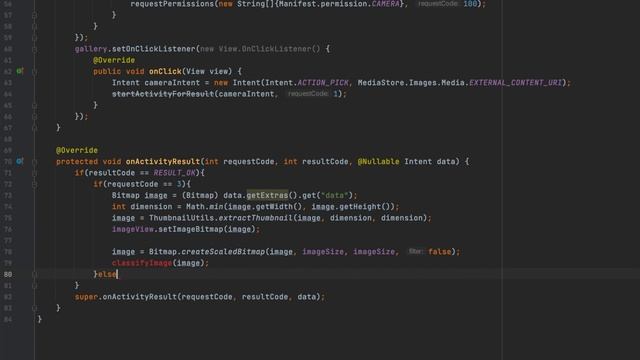640x360 pixels.
Task: Click the highlighted getExtras call
Action: (x=267, y=196)
